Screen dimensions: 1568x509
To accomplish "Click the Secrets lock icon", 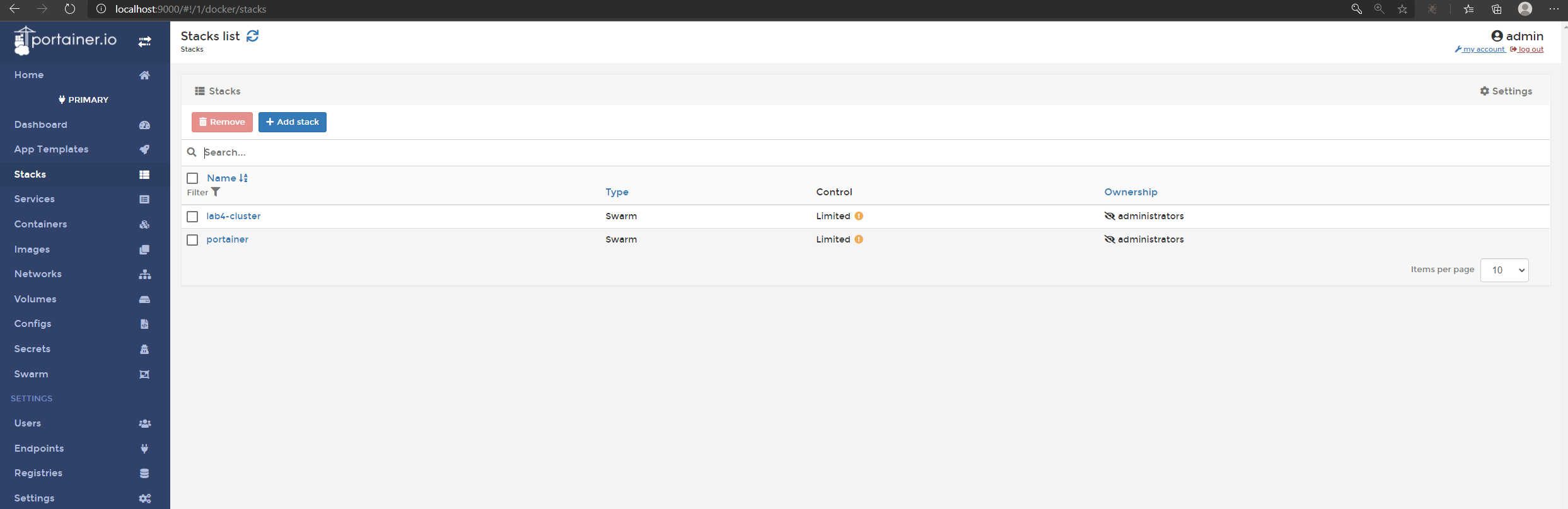I will click(x=144, y=349).
